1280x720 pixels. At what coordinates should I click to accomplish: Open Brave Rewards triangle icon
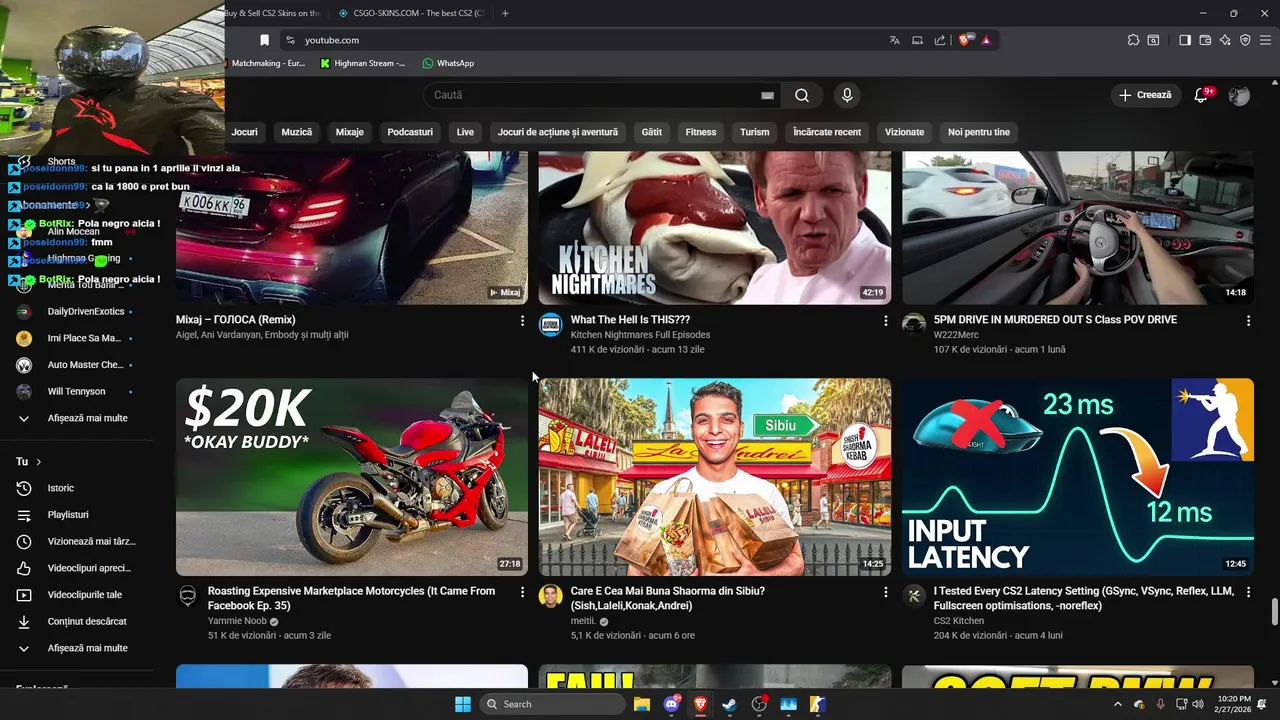click(x=986, y=40)
